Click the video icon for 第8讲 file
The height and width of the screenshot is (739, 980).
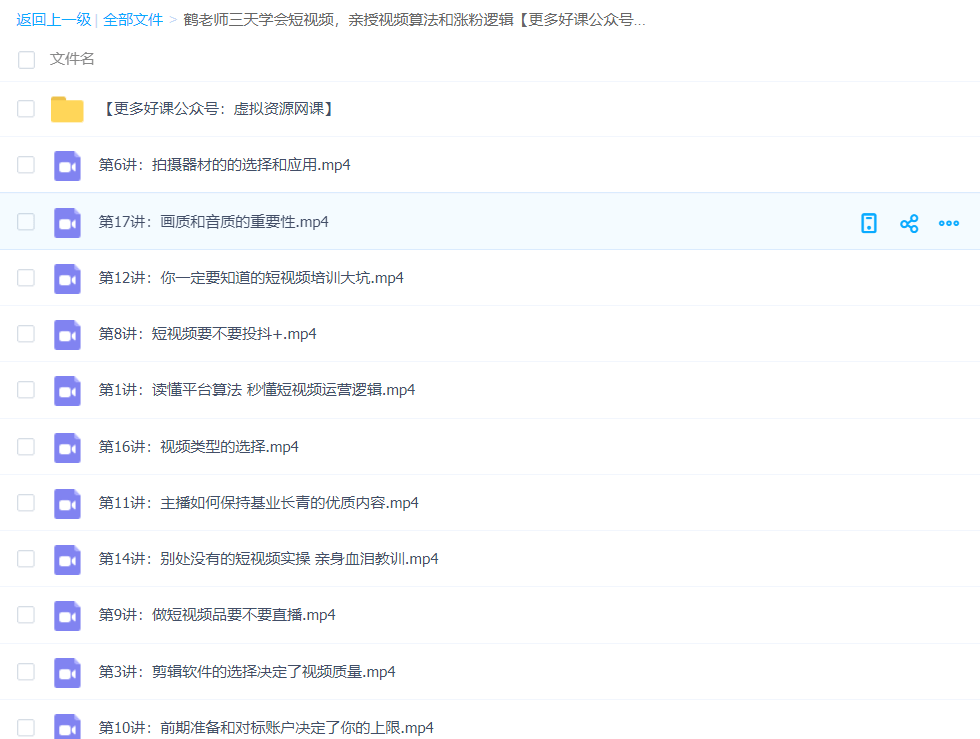pyautogui.click(x=67, y=334)
